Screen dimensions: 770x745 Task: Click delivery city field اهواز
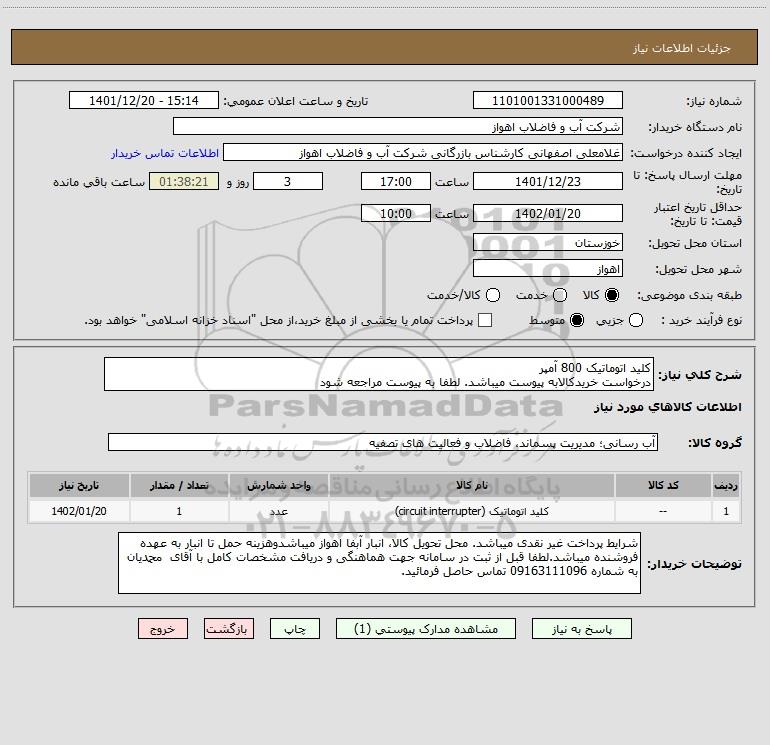[548, 269]
